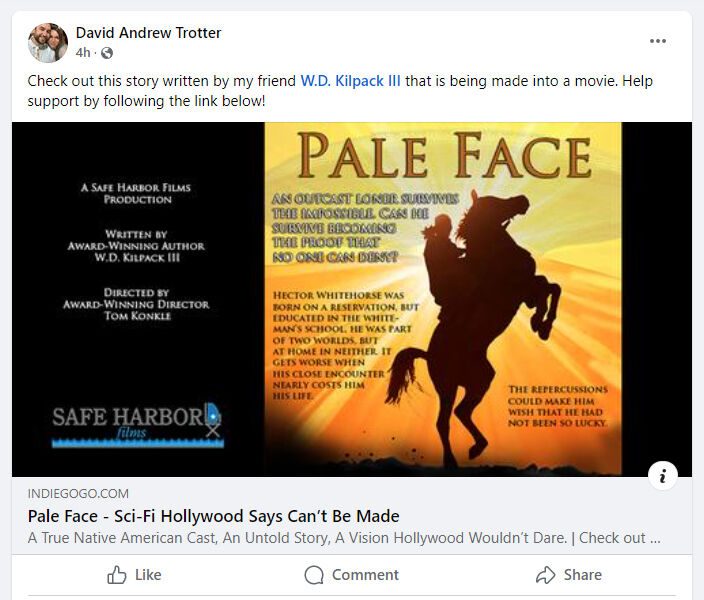Open W.D. Kilpack III's tagged profile
704x600 pixels.
350,81
